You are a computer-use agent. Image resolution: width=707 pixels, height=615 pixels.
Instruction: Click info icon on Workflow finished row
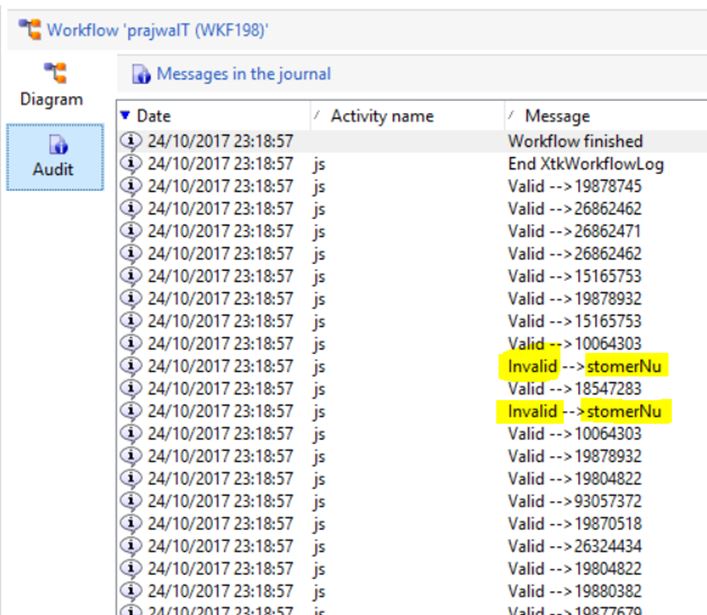(x=131, y=141)
